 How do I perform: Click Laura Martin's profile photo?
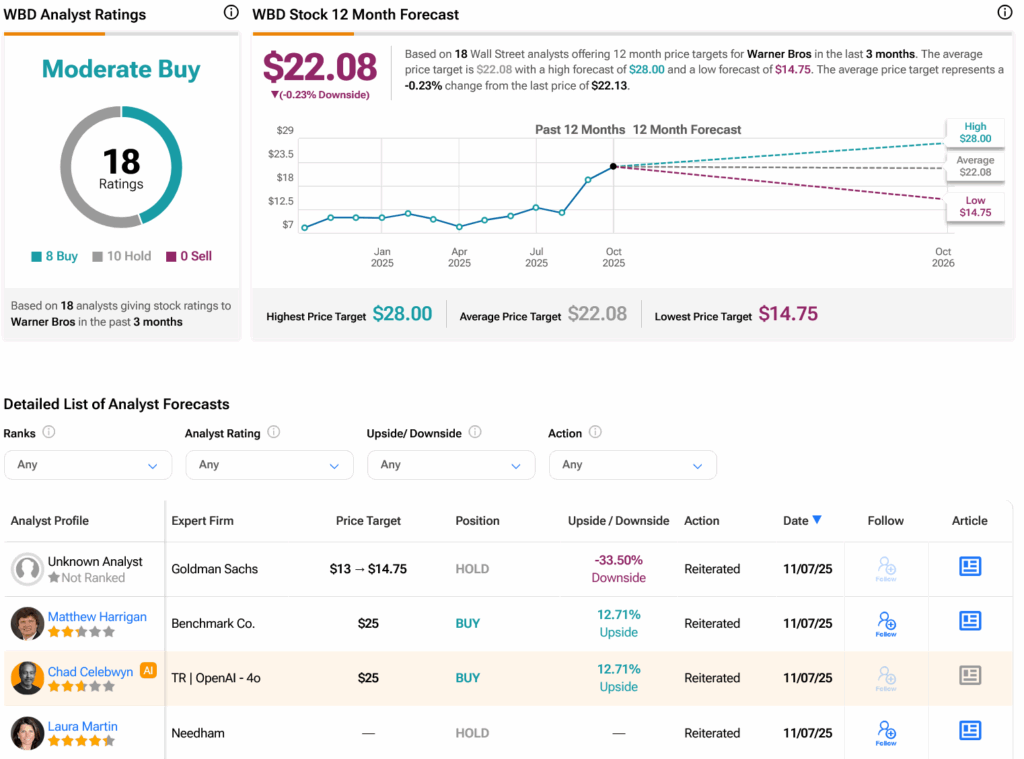click(x=27, y=733)
